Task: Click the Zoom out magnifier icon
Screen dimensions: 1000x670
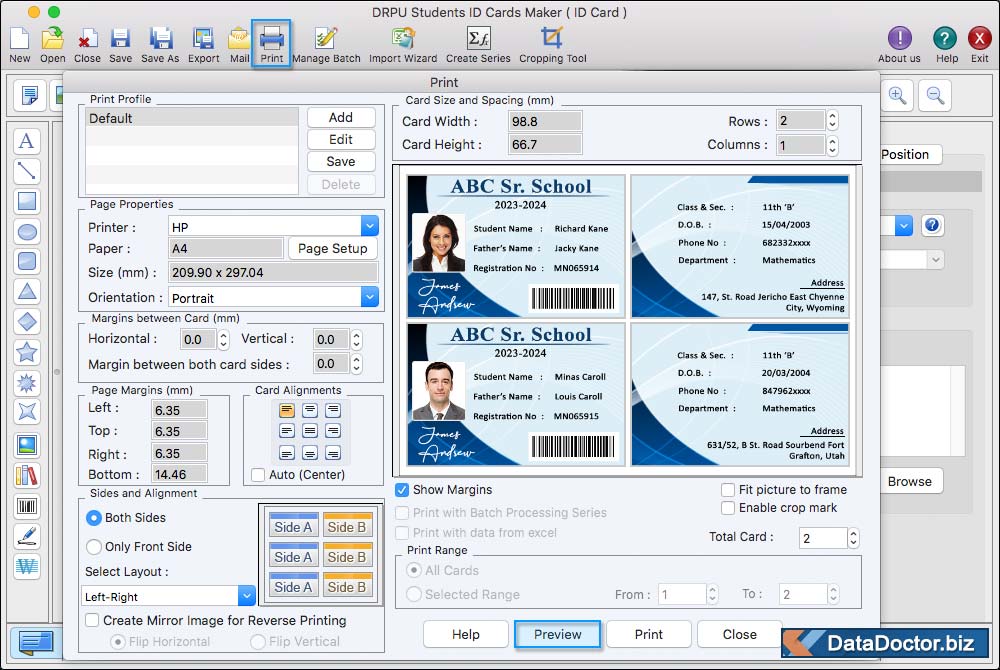Action: (x=935, y=96)
